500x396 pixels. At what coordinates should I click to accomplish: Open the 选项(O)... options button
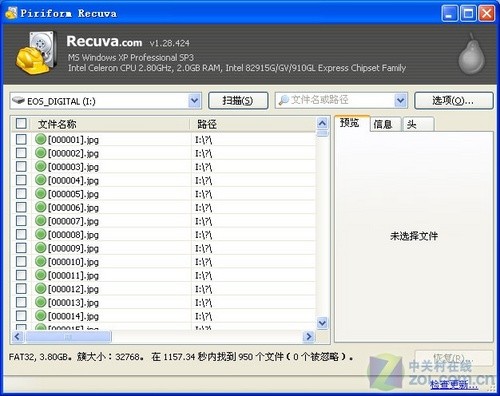point(453,100)
